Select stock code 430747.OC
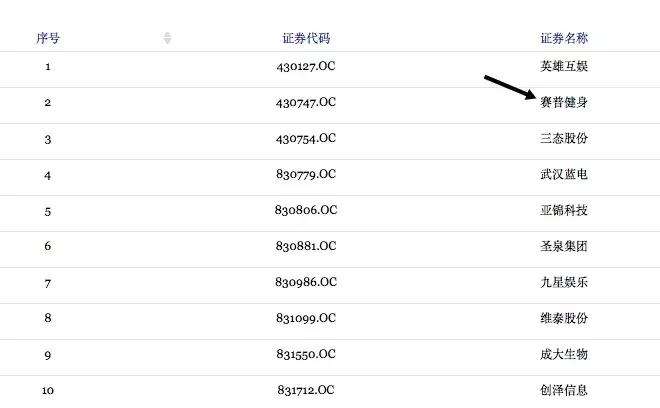Viewport: 660px width, 408px height. (306, 102)
